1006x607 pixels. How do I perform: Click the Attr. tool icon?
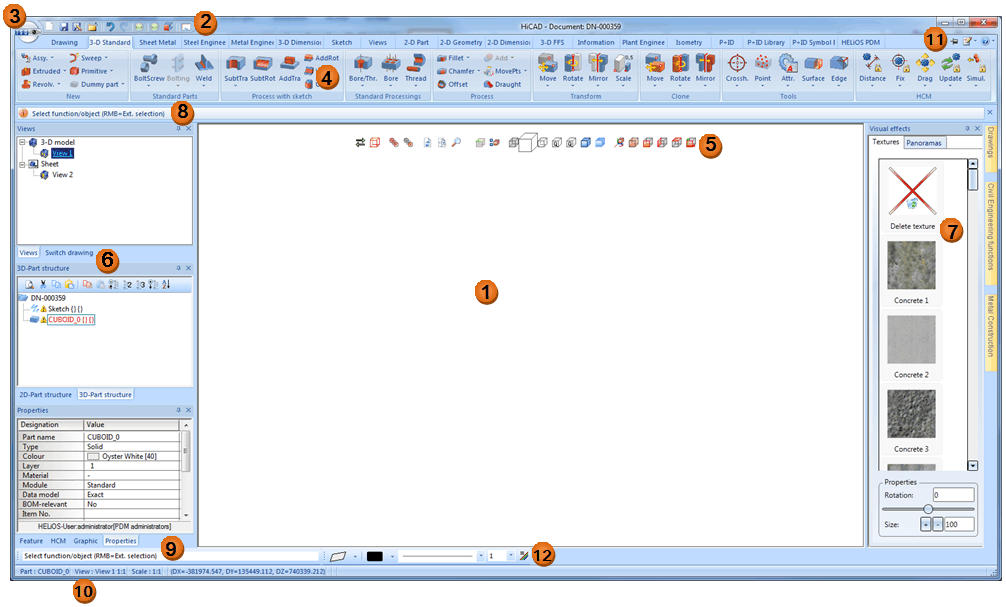click(x=788, y=68)
